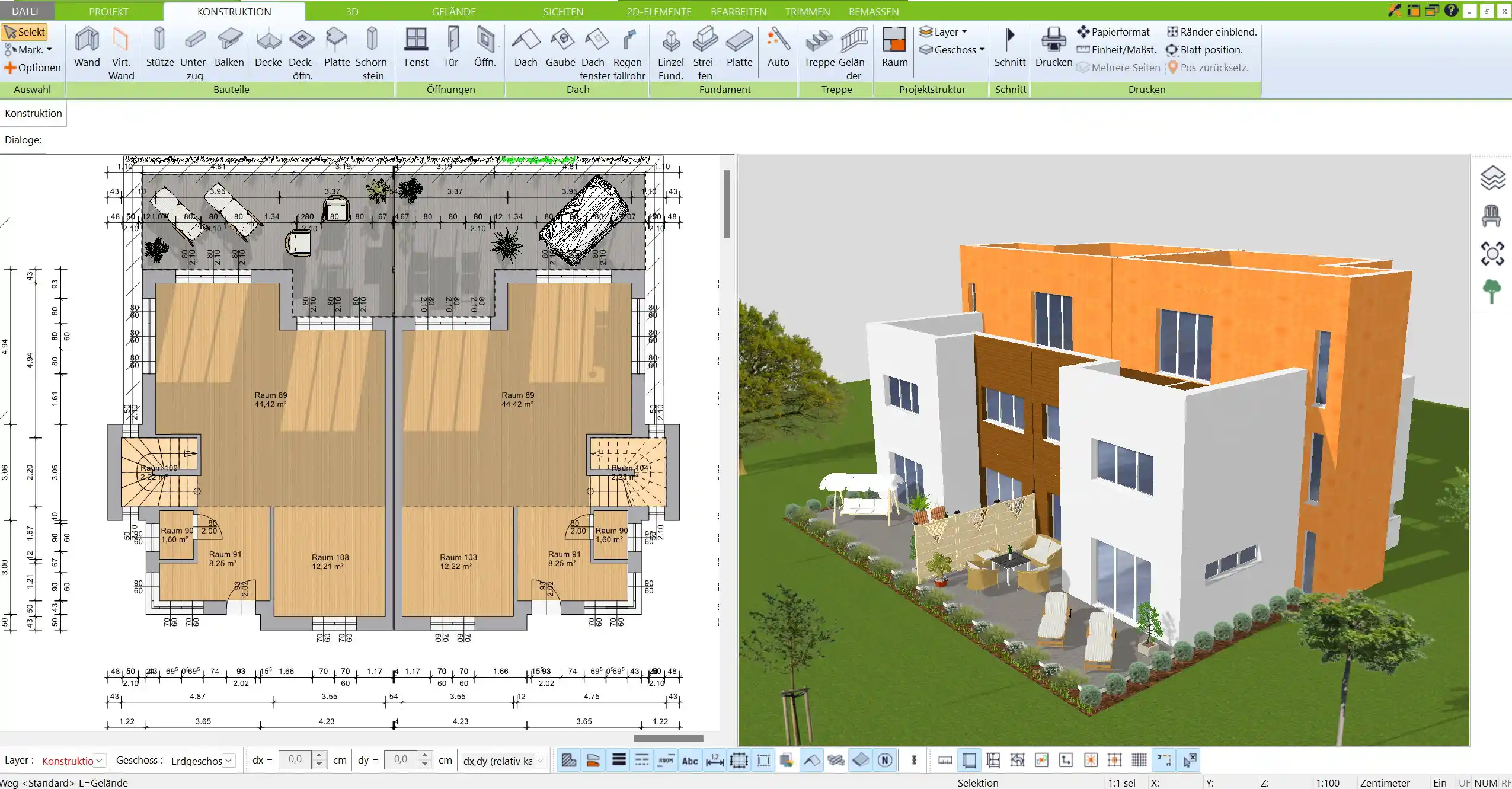Viewport: 1512px width, 789px height.
Task: Select the Einzelfundament tool
Action: pos(671,54)
